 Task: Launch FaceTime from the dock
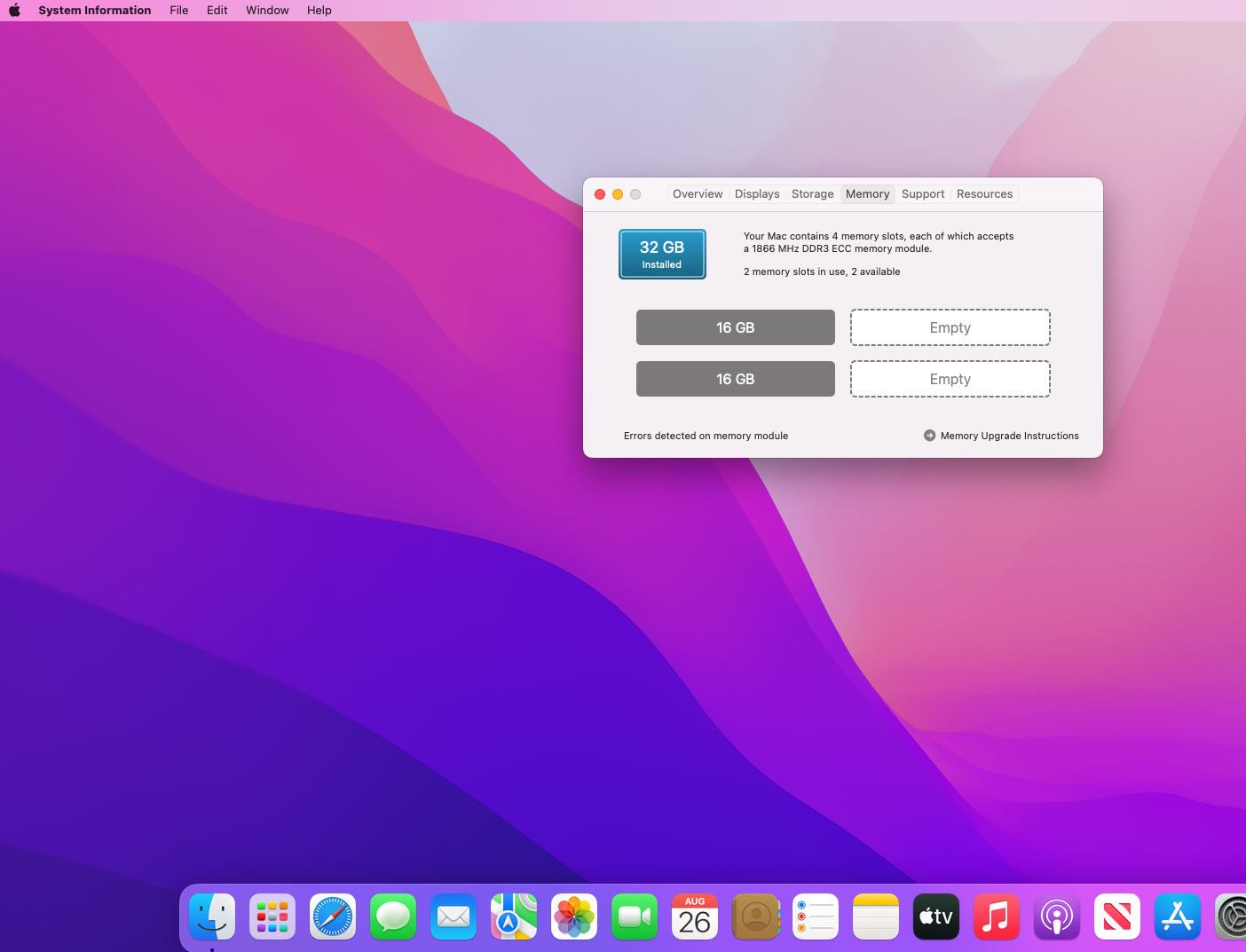pos(635,917)
